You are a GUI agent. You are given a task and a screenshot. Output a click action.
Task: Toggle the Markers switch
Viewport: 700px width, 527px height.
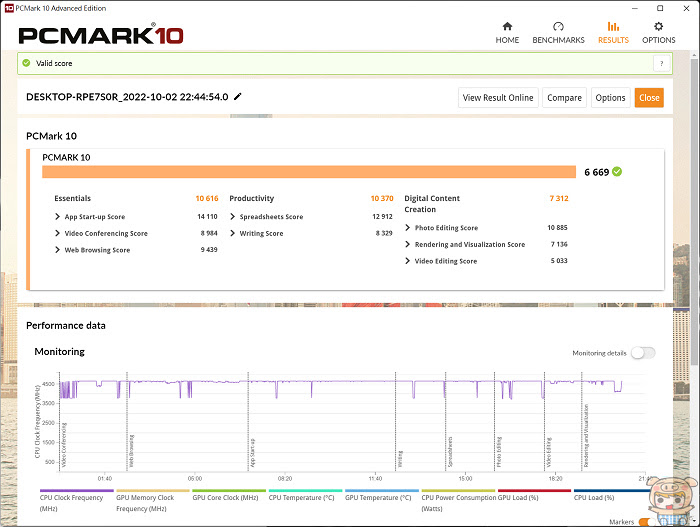tap(646, 522)
